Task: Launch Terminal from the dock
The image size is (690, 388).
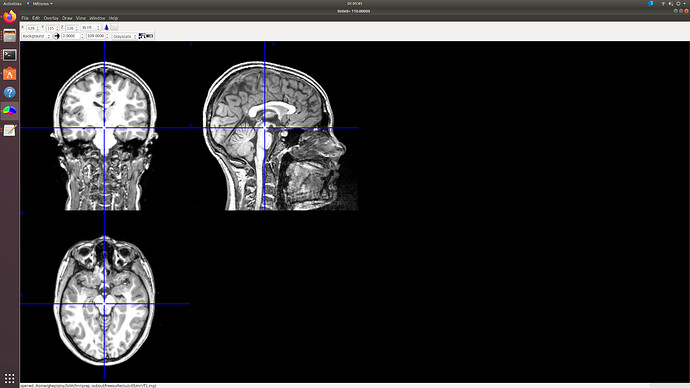Action: [x=10, y=55]
